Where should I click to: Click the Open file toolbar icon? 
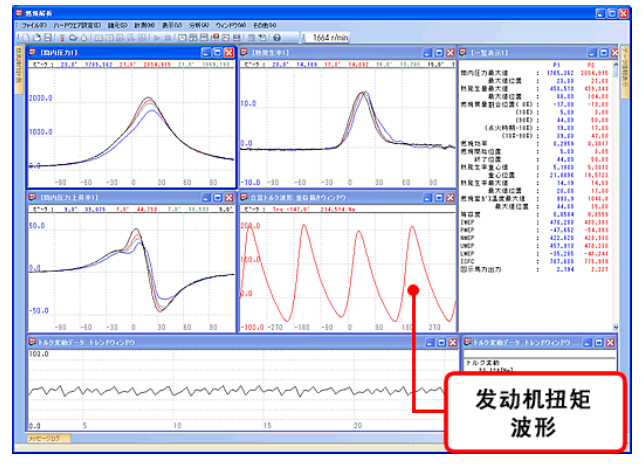(37, 38)
